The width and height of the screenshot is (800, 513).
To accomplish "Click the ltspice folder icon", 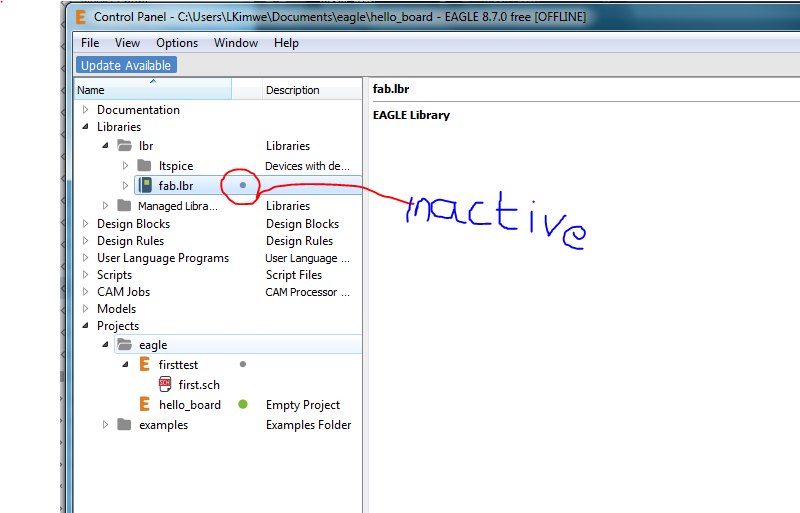I will point(144,165).
